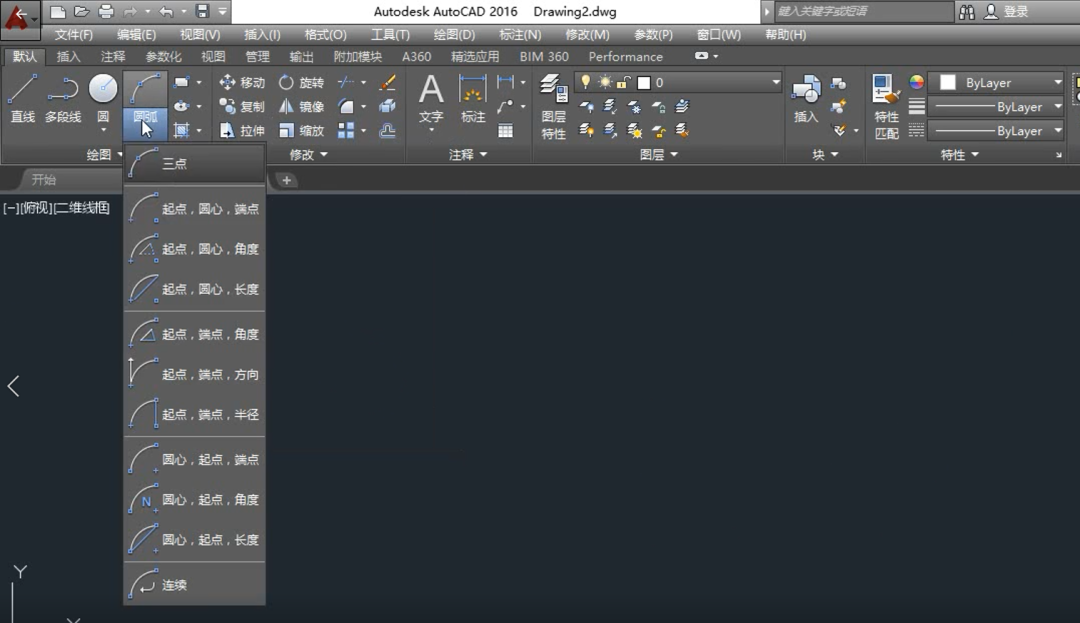Choose 起点, 圆心, 端点 arc option
Image resolution: width=1080 pixels, height=623 pixels.
click(x=194, y=209)
